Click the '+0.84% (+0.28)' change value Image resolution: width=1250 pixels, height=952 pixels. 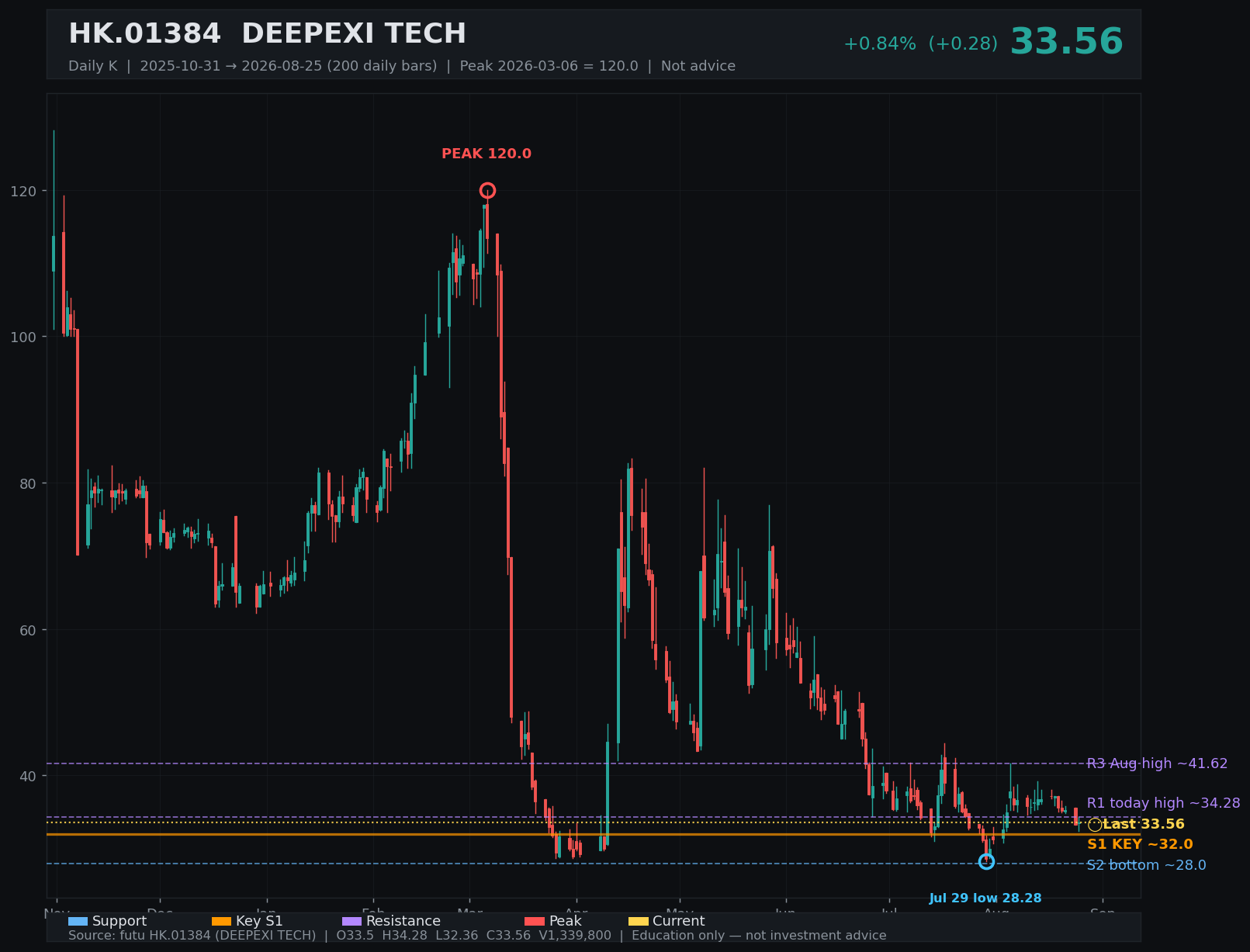(x=920, y=44)
